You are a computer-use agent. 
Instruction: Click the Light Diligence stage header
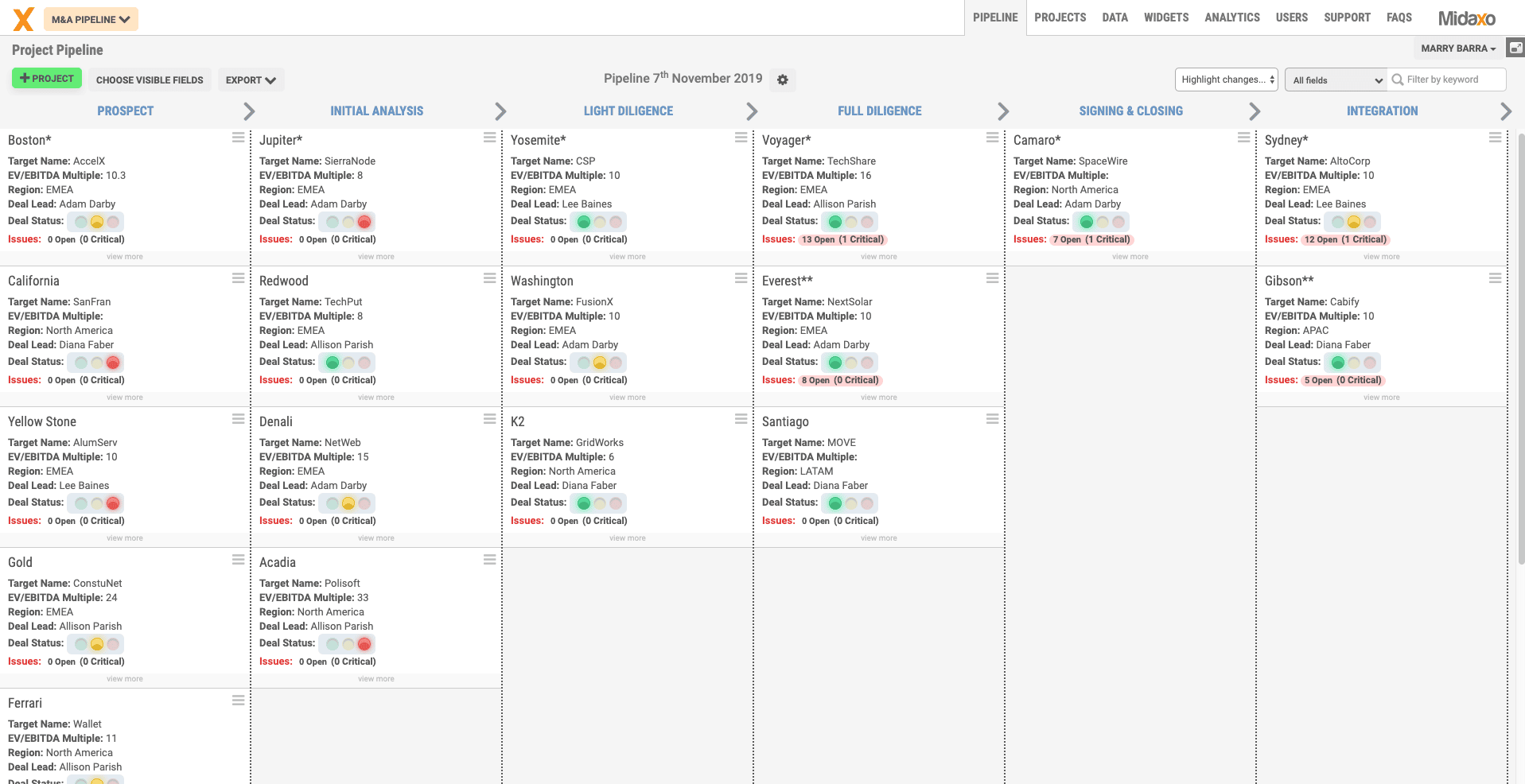(628, 111)
